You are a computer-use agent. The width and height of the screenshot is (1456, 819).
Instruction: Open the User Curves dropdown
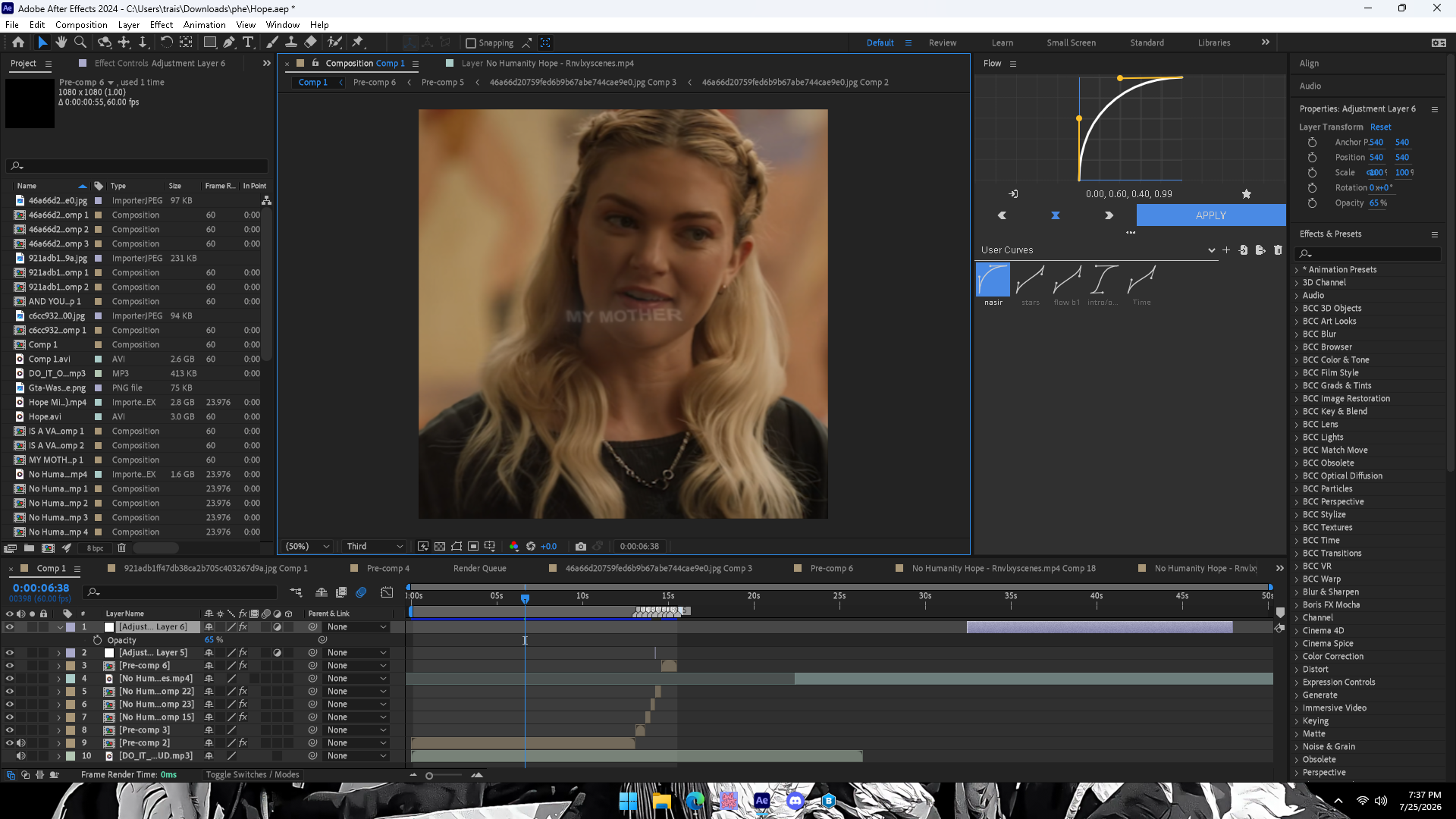1097,250
